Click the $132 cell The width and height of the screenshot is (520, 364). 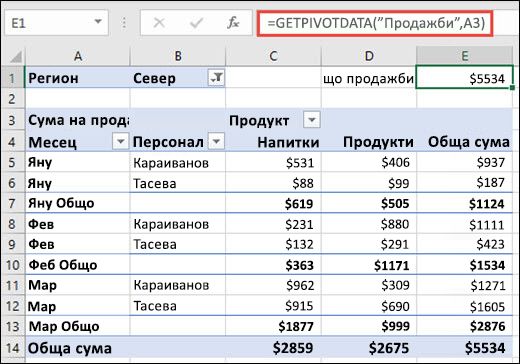click(x=273, y=244)
